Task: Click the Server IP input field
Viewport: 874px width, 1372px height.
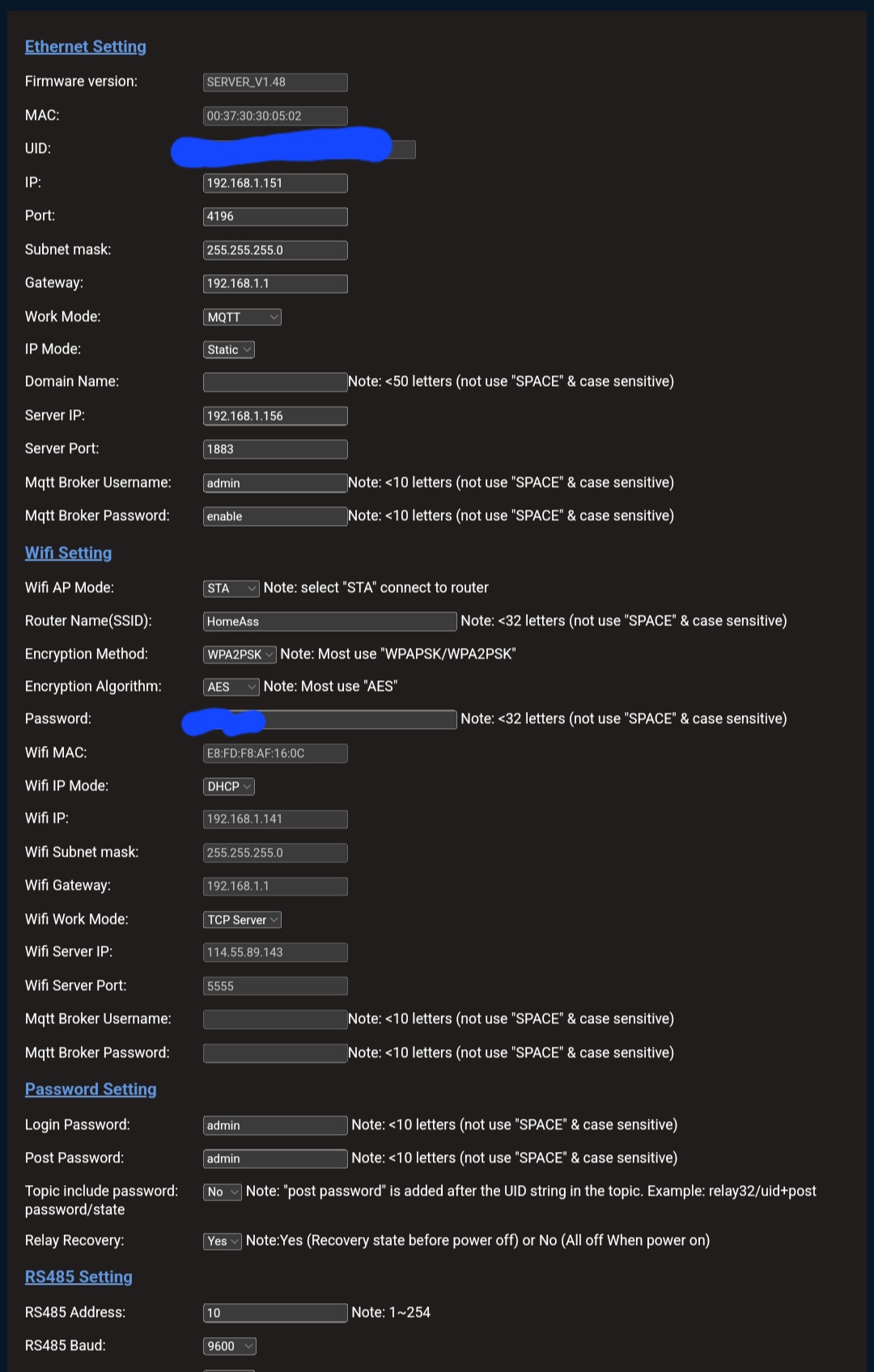Action: click(275, 416)
